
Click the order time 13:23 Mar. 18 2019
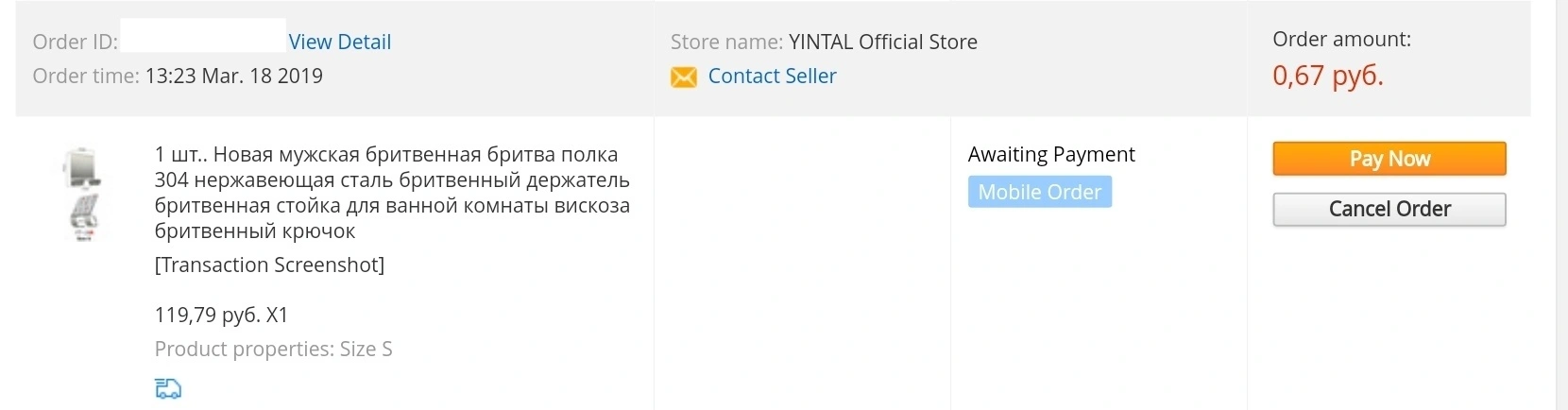pyautogui.click(x=233, y=76)
